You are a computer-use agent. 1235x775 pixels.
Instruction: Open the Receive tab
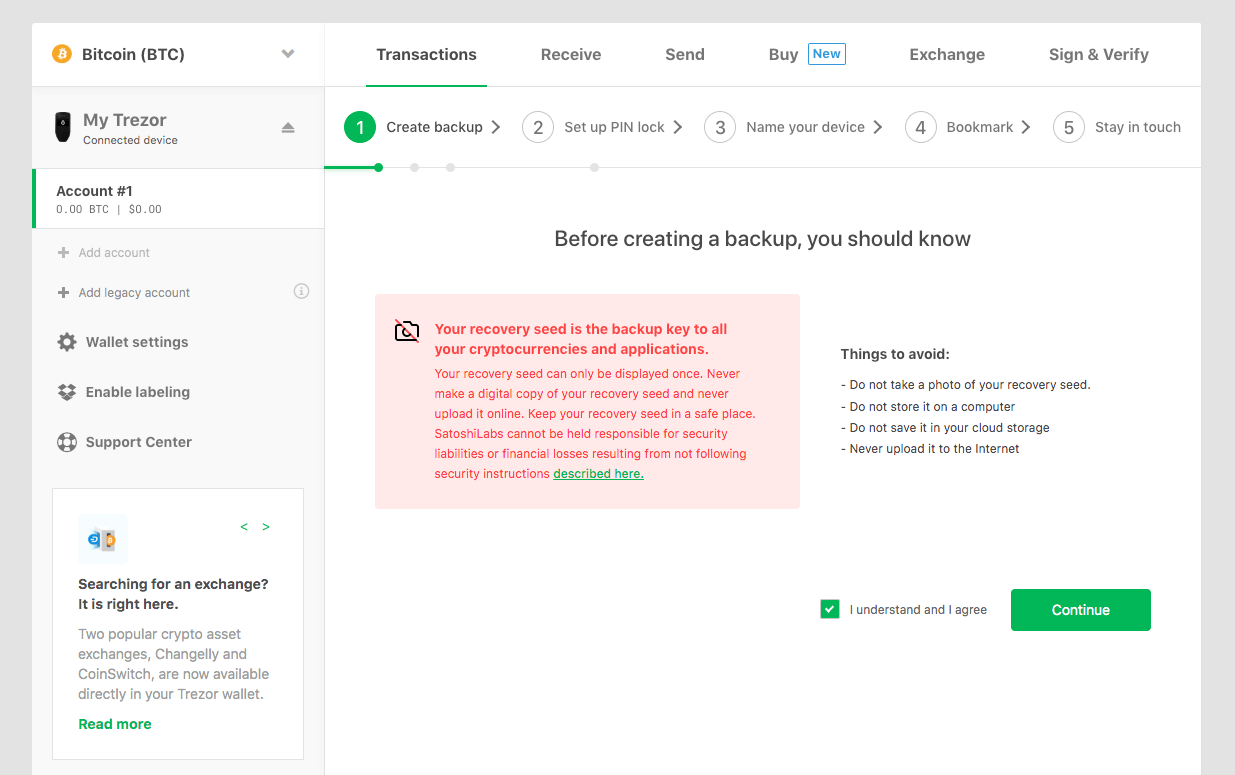[571, 55]
